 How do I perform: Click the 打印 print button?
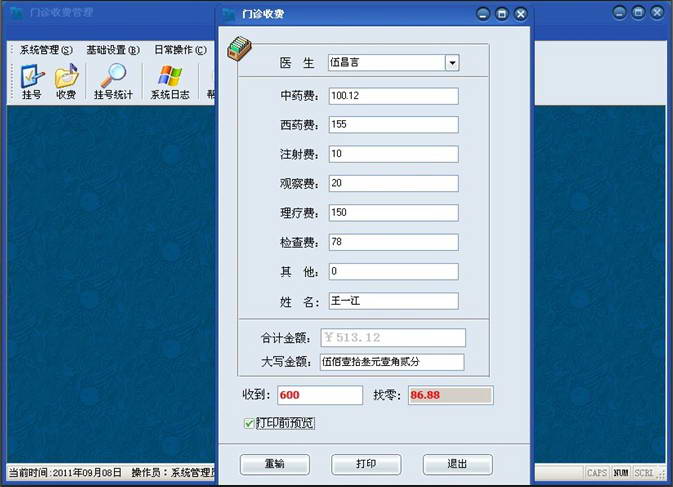click(366, 464)
